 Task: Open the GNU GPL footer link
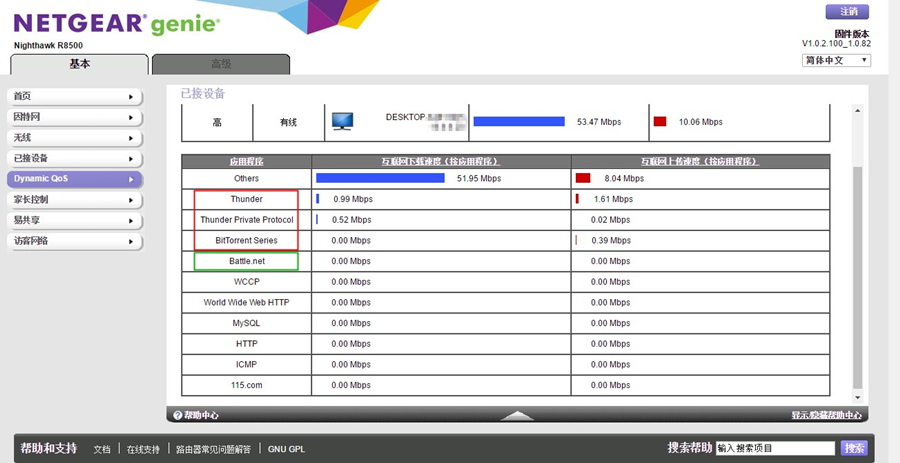pos(286,449)
